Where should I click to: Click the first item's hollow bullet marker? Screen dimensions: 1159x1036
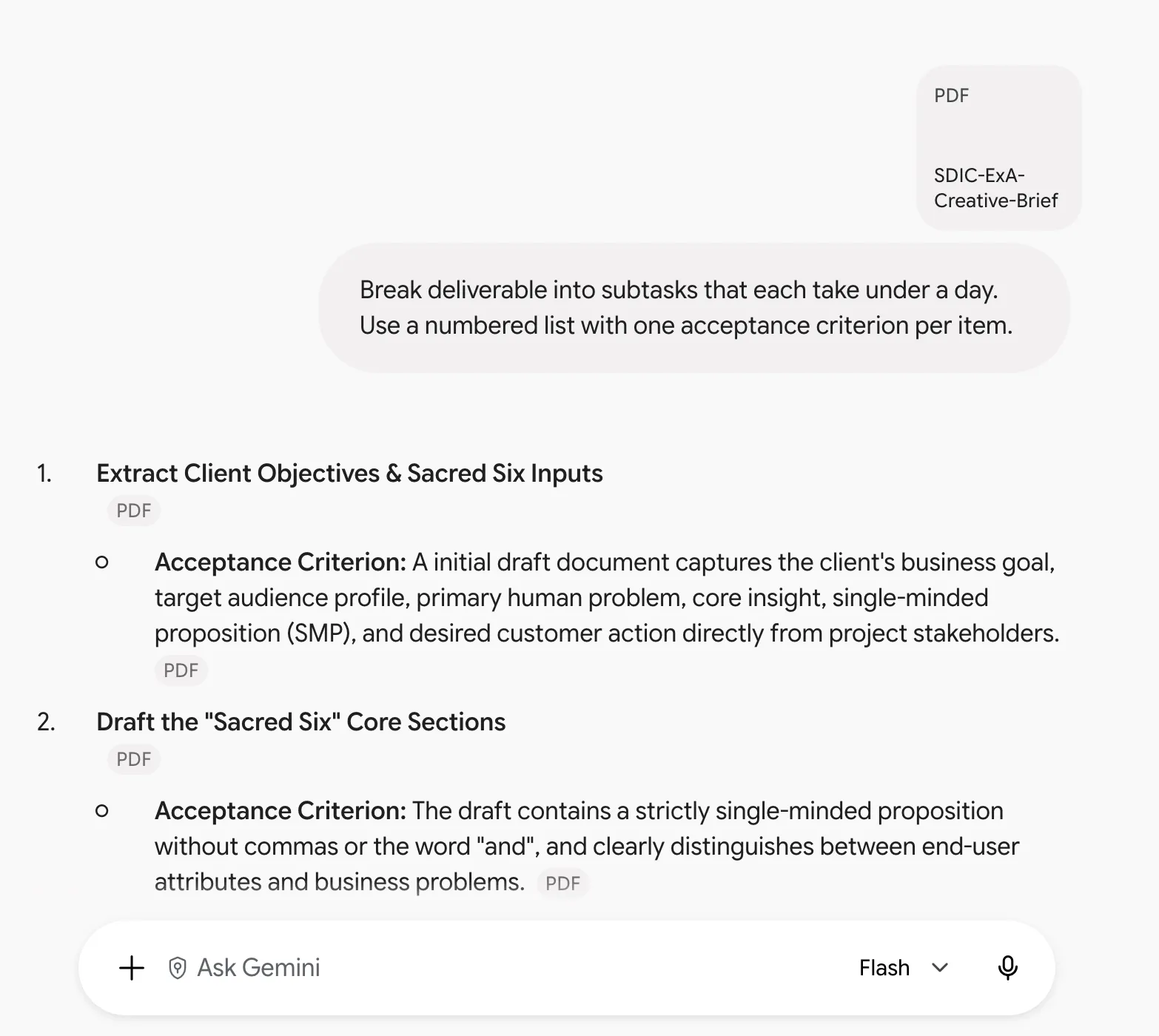(x=102, y=562)
